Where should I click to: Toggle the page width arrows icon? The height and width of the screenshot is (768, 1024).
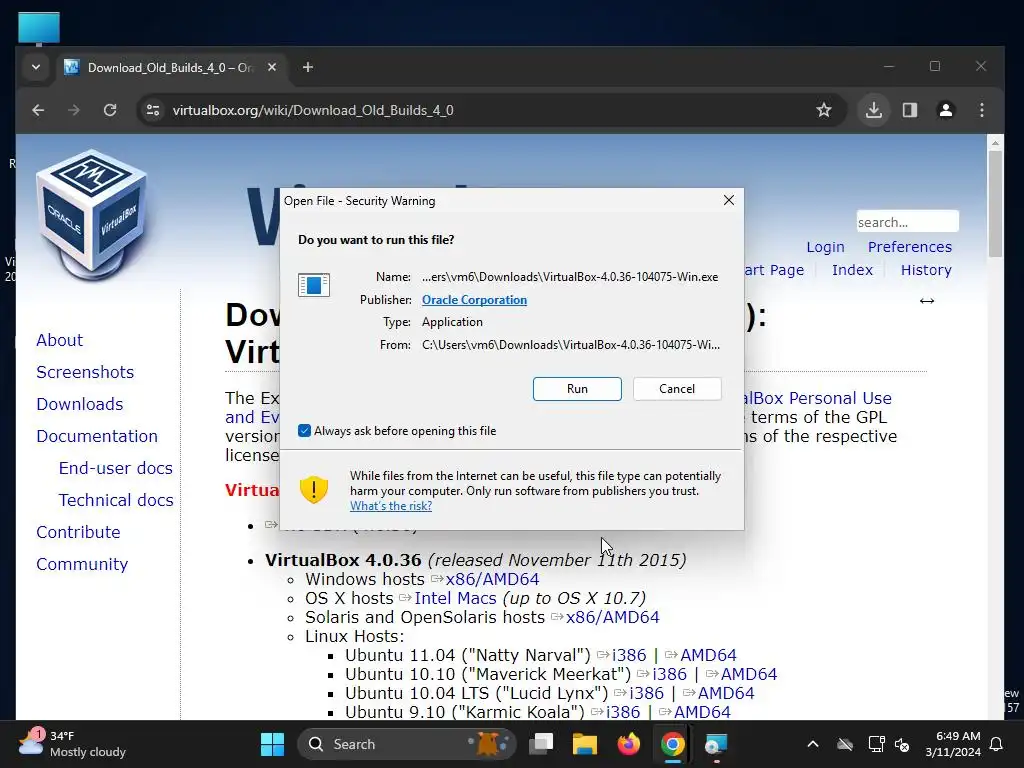(927, 301)
